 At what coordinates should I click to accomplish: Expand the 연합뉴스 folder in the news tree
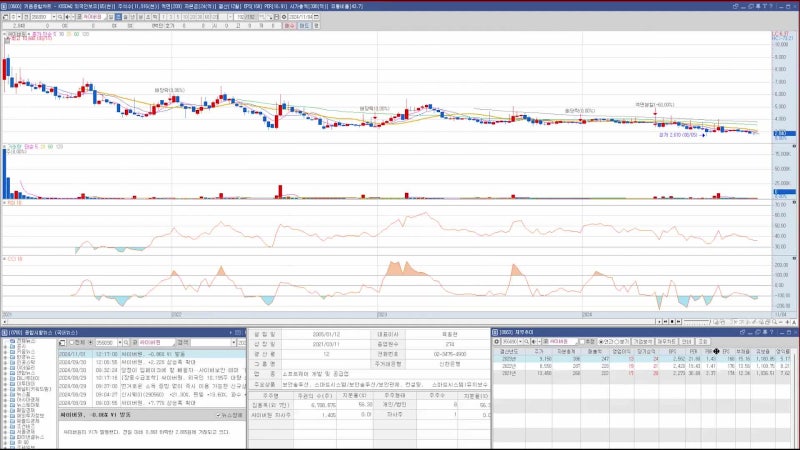pyautogui.click(x=5, y=373)
